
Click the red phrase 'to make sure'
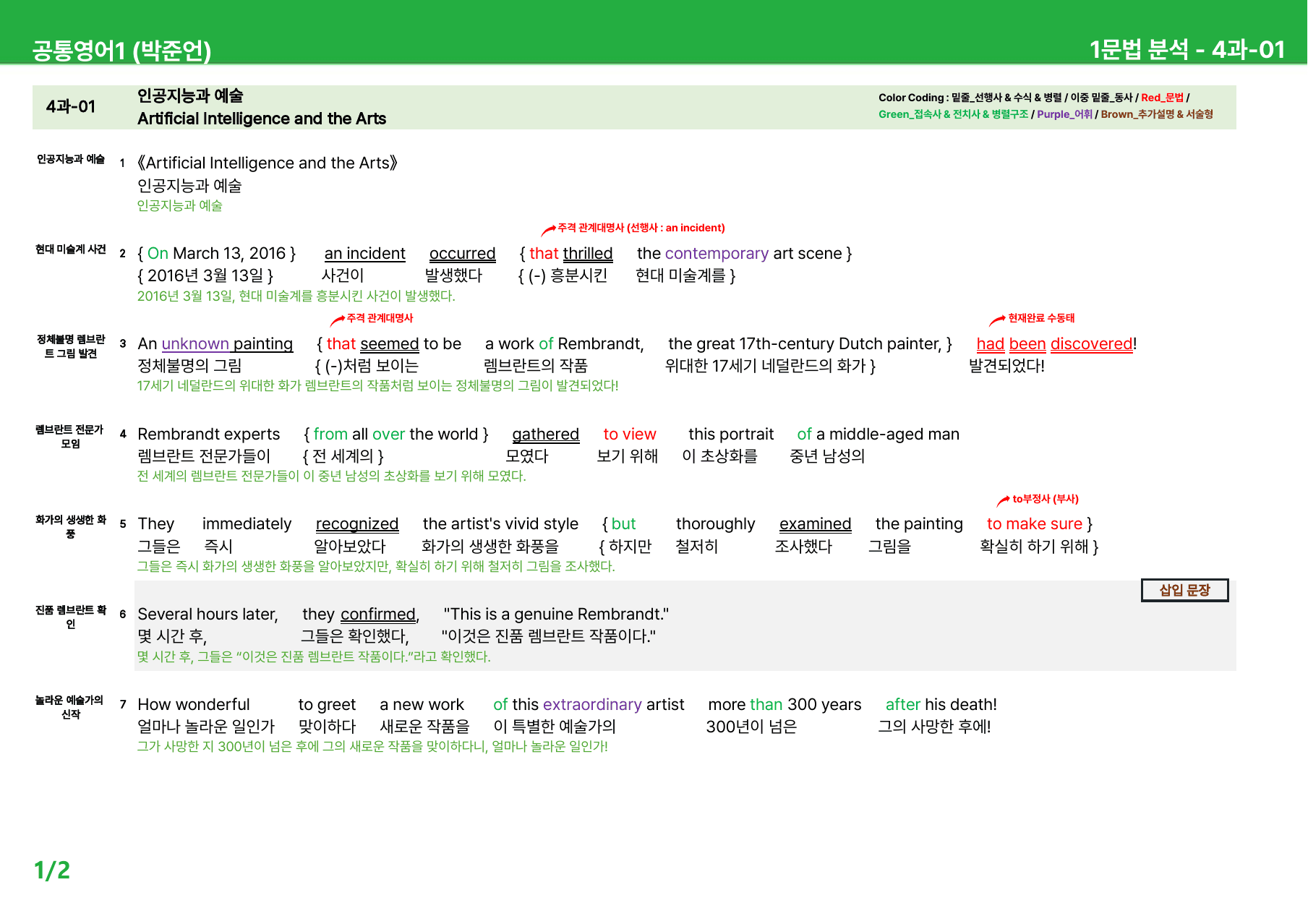click(1035, 524)
